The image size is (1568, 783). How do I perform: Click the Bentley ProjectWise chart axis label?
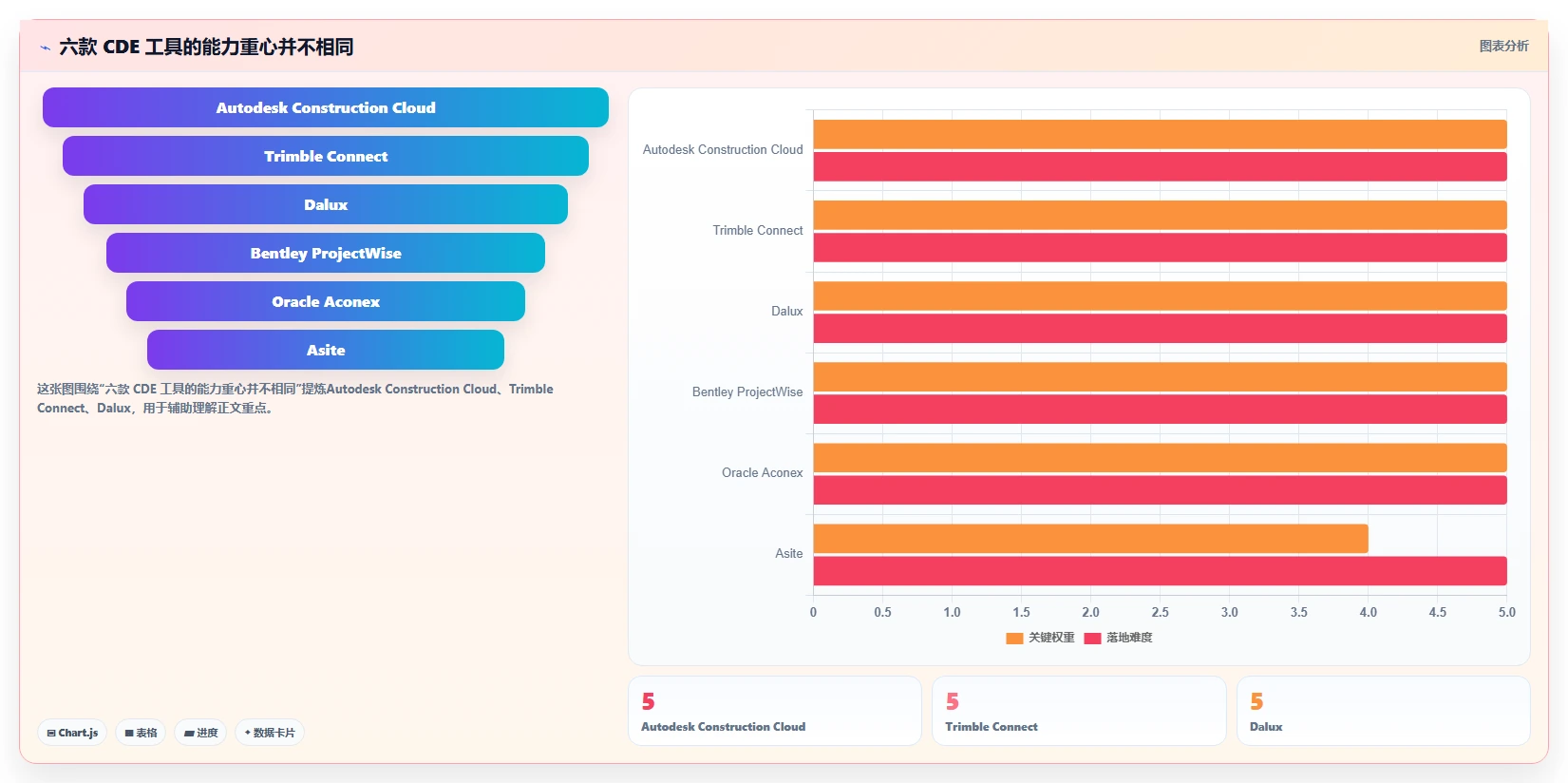tap(747, 392)
